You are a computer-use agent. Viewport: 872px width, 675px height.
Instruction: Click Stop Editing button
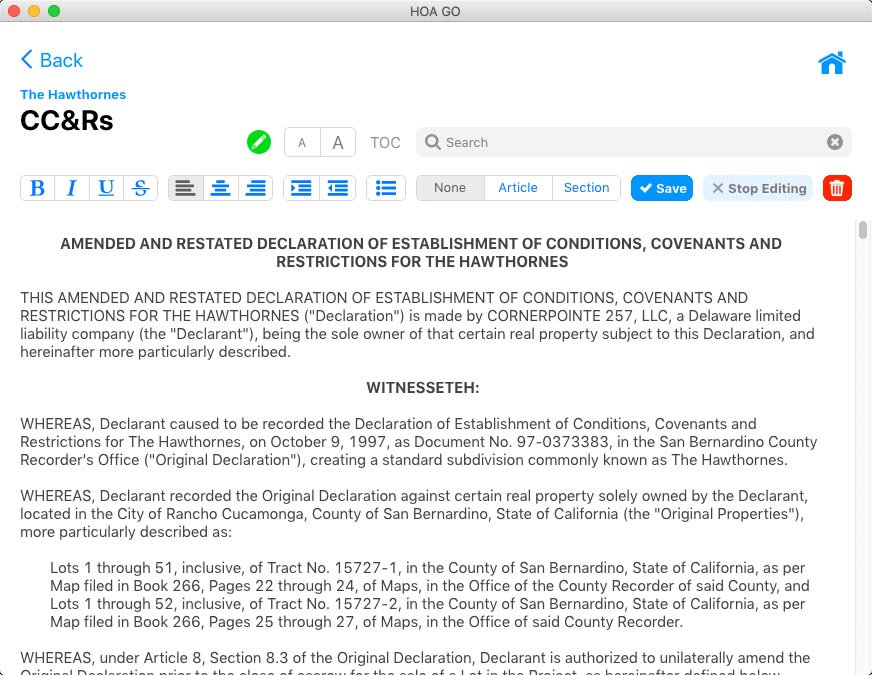758,188
